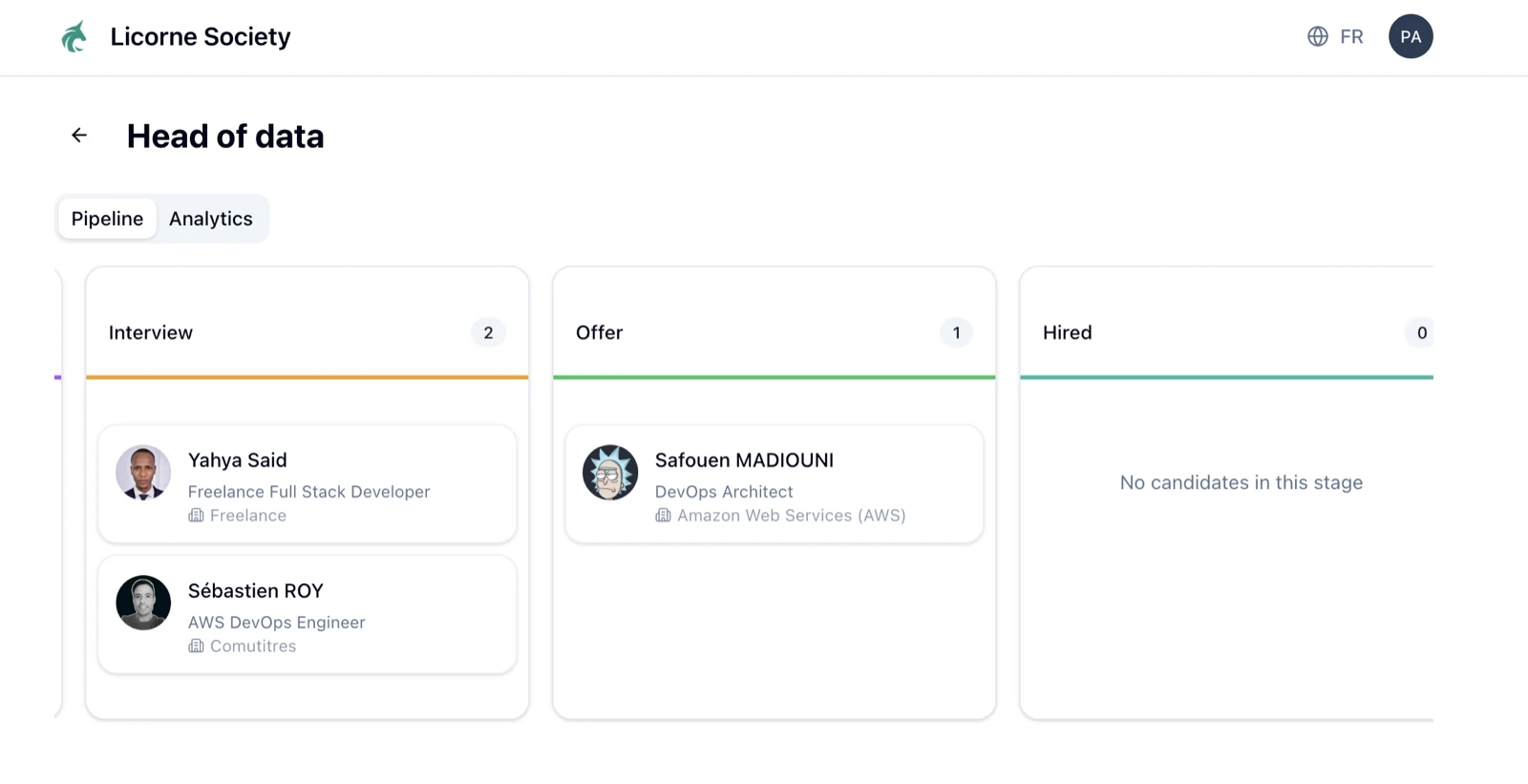Click Safouen MADIOUNI's avatar picture
Viewport: 1528px width, 784px height.
610,472
